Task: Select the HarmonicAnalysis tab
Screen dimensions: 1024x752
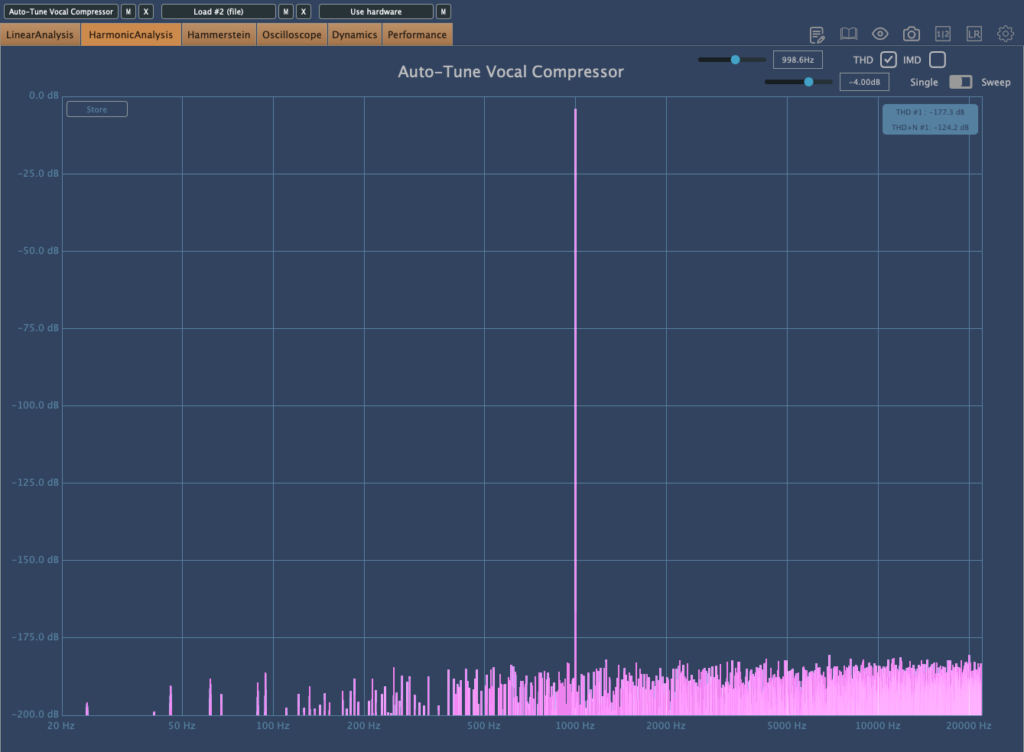Action: pos(131,35)
